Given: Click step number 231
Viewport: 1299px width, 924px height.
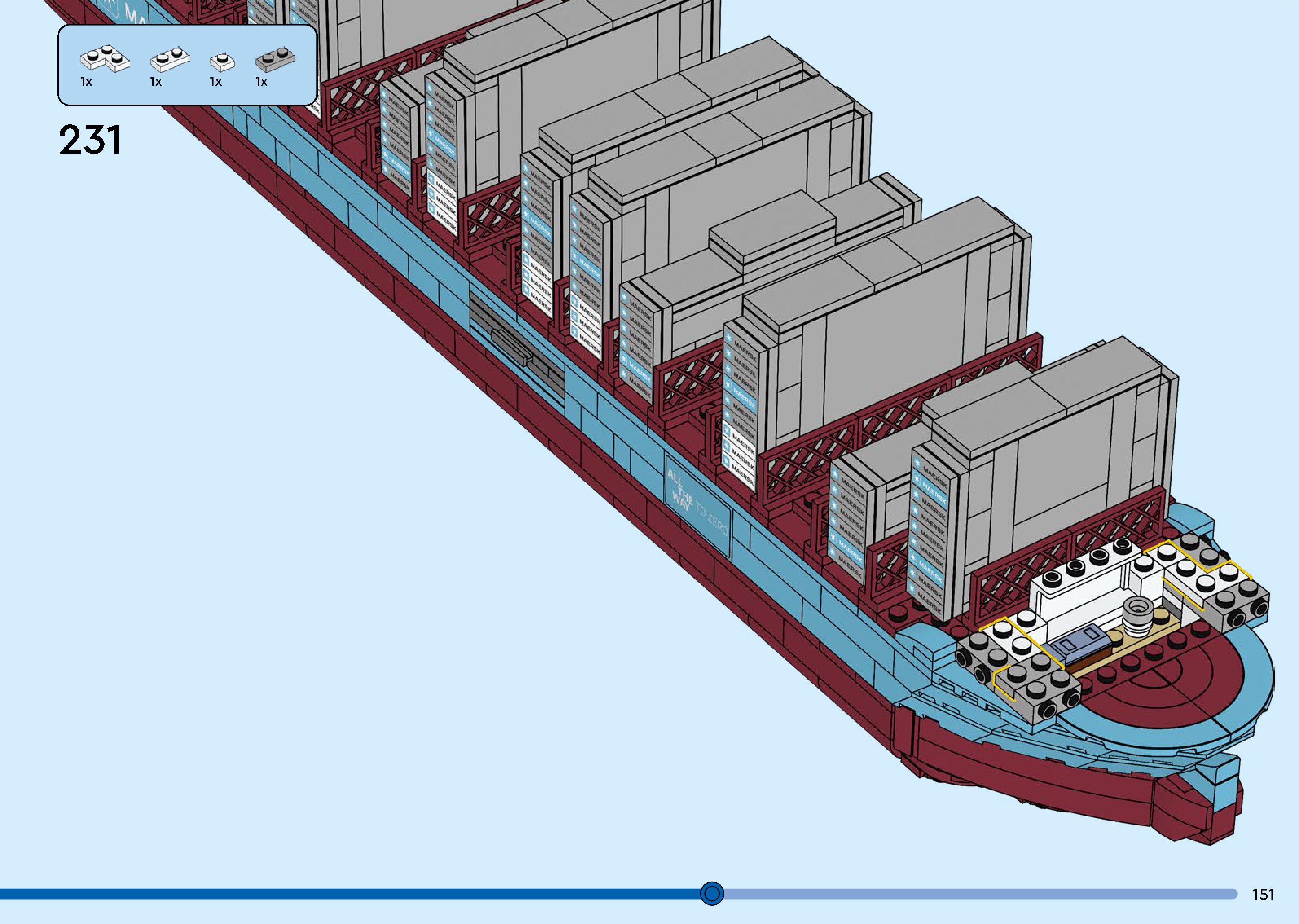Looking at the screenshot, I should point(90,140).
